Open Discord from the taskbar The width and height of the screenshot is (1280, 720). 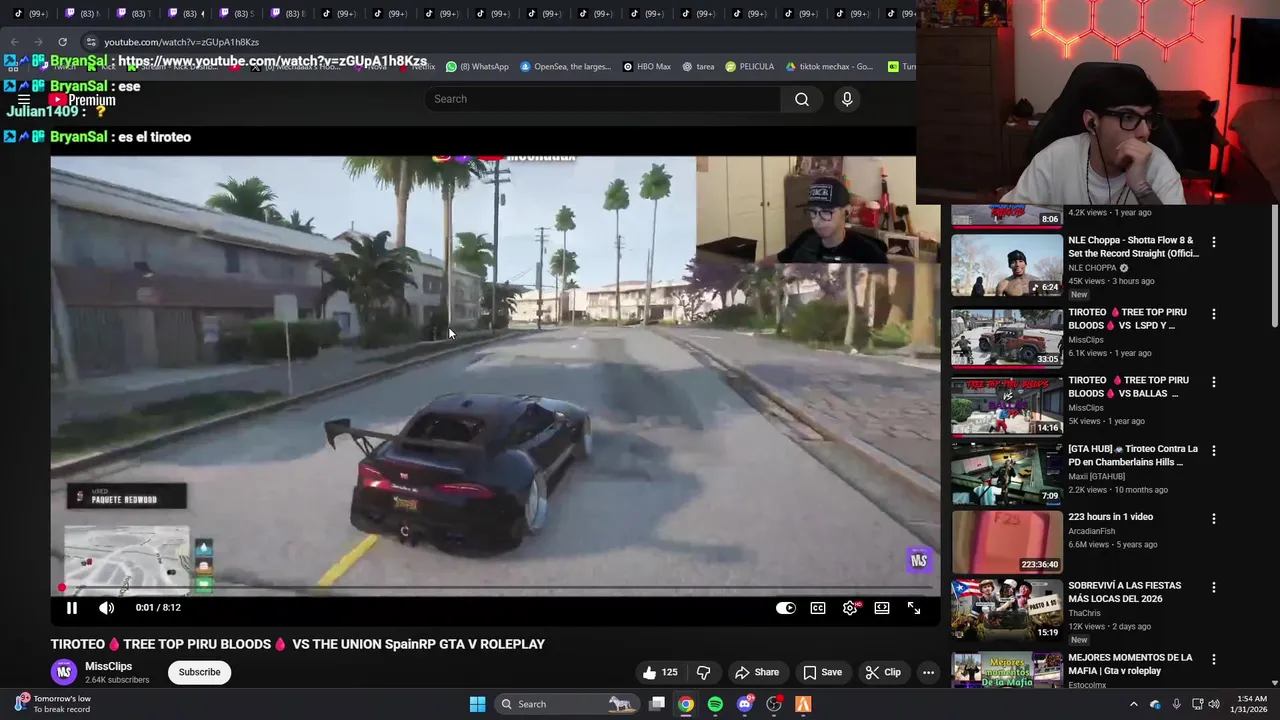pyautogui.click(x=744, y=704)
